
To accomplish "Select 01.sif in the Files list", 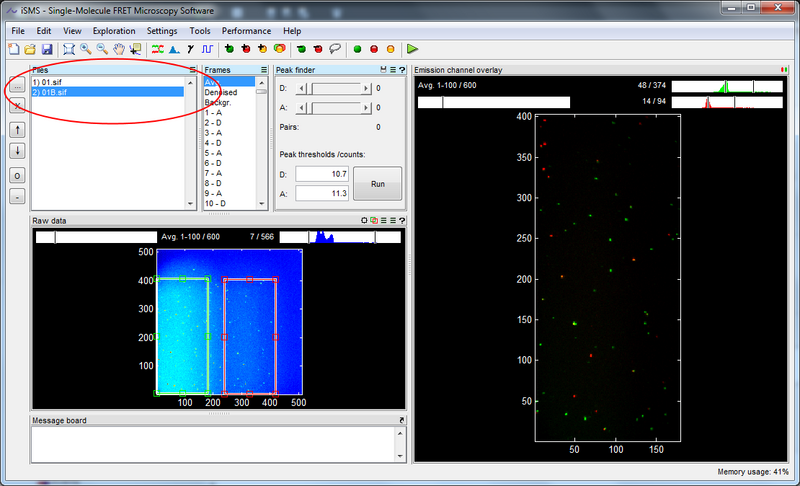I will pyautogui.click(x=48, y=81).
